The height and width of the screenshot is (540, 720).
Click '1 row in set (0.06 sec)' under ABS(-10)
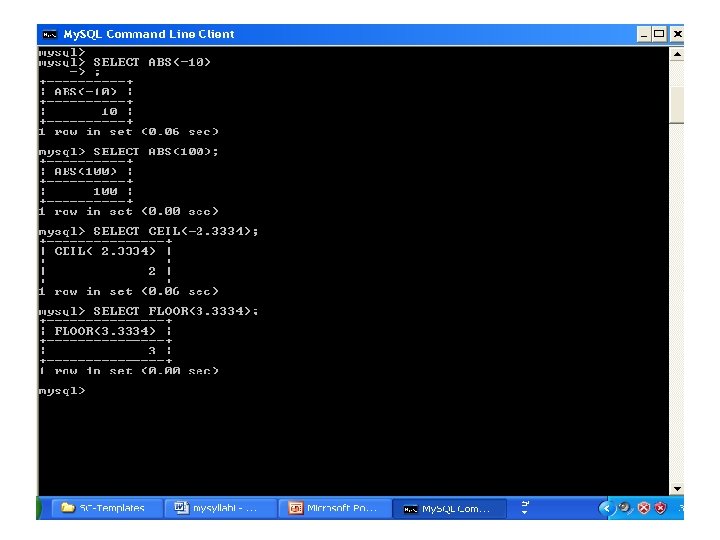click(129, 132)
